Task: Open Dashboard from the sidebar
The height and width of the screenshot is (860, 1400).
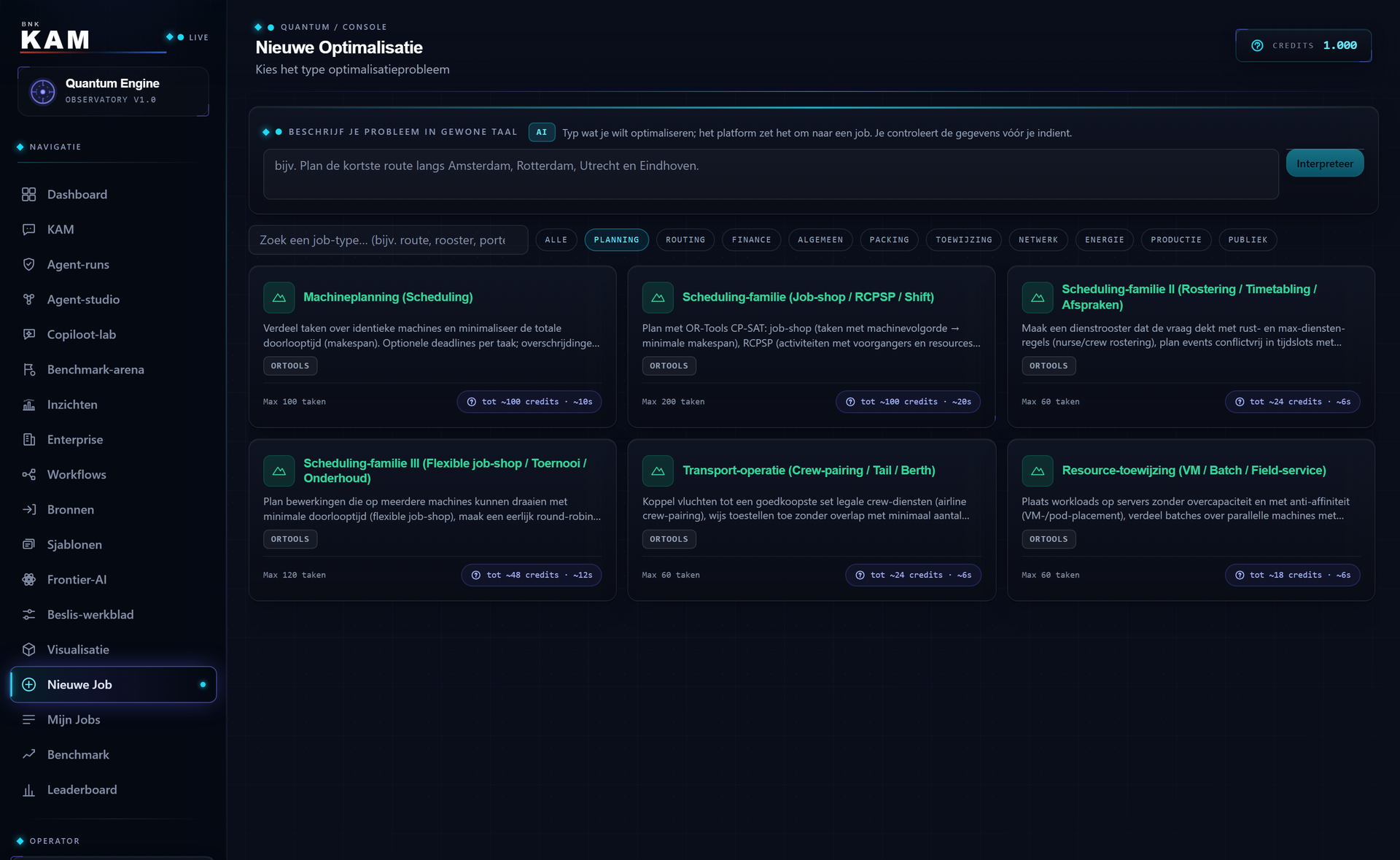Action: (x=113, y=194)
